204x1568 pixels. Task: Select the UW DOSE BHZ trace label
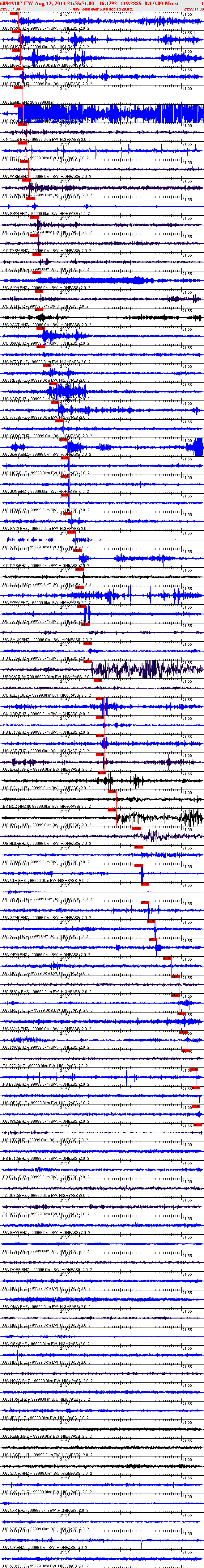click(x=48, y=1270)
